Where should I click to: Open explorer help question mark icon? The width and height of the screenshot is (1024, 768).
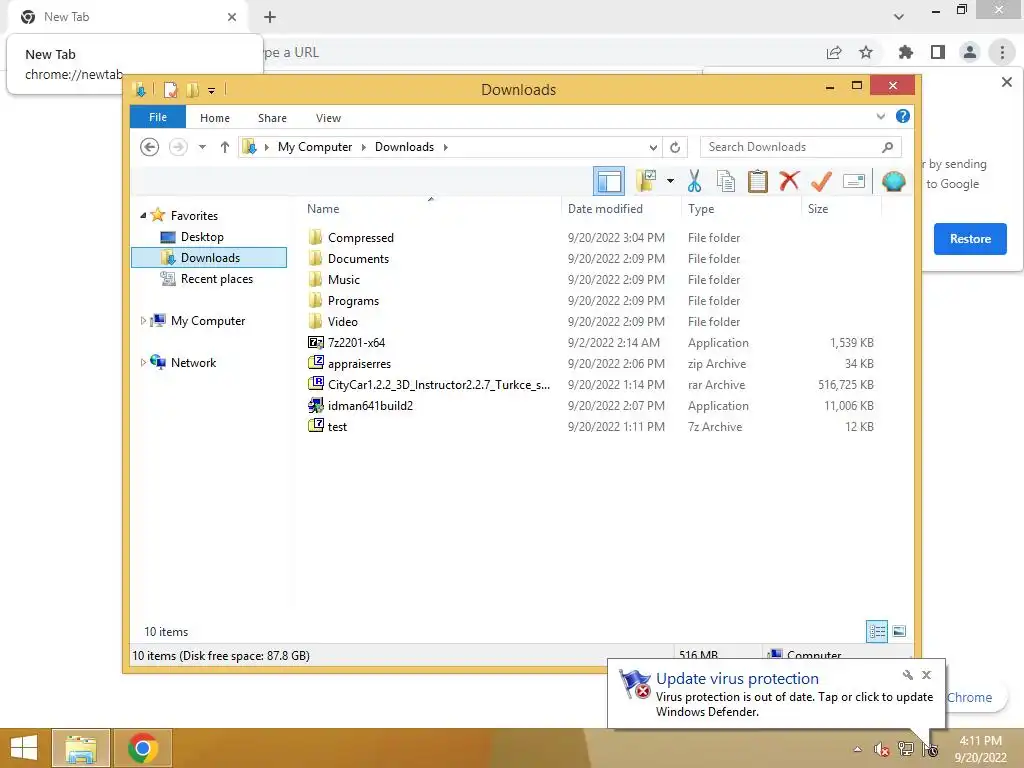click(903, 116)
